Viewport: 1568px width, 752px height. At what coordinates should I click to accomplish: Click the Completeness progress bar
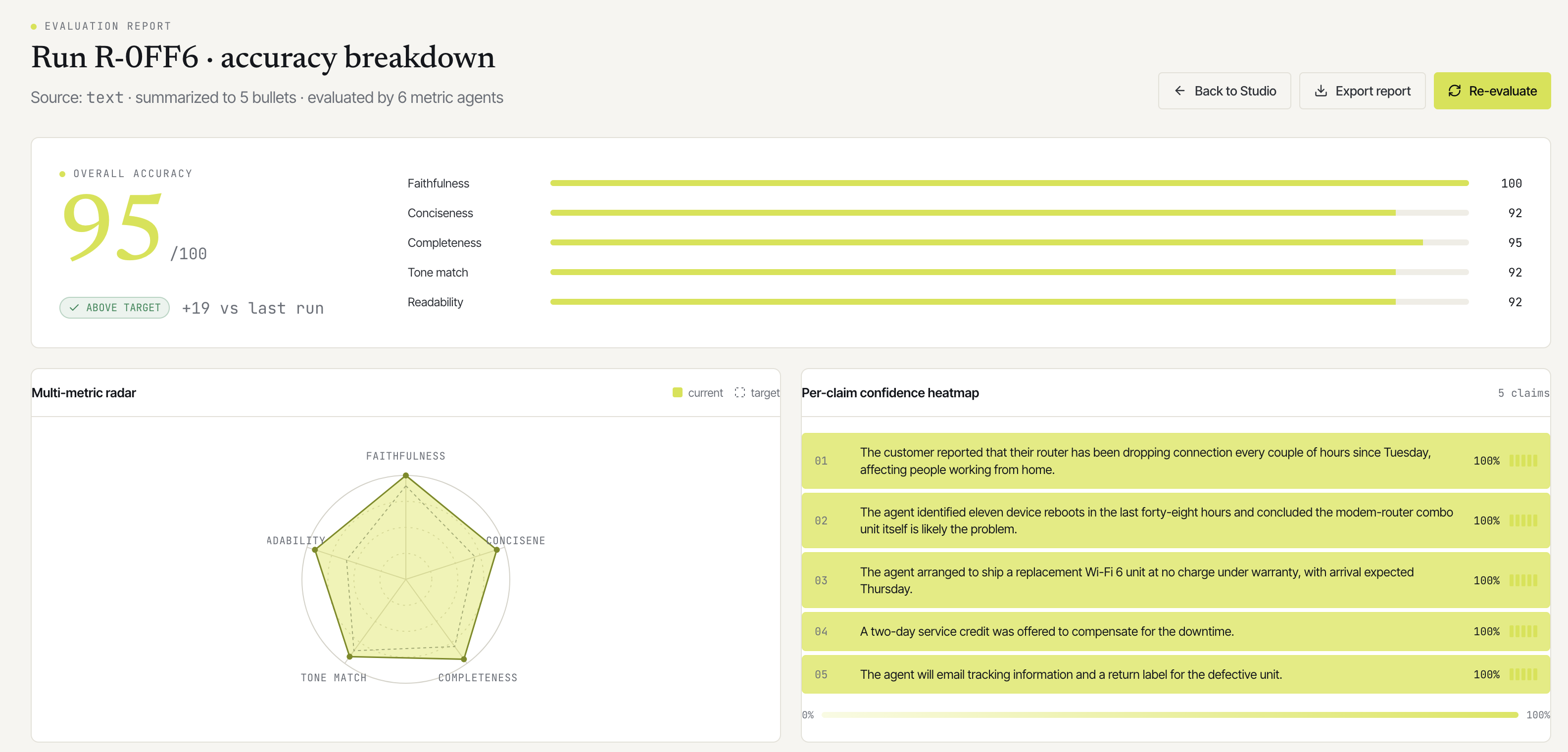tap(1009, 242)
